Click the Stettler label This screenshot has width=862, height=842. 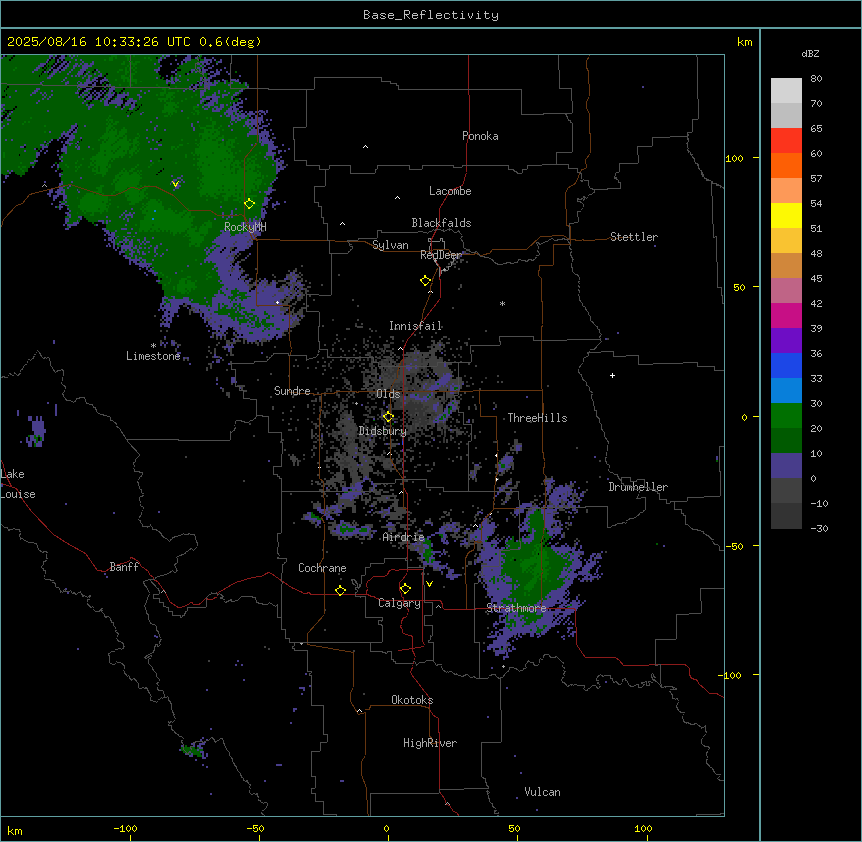coord(634,237)
